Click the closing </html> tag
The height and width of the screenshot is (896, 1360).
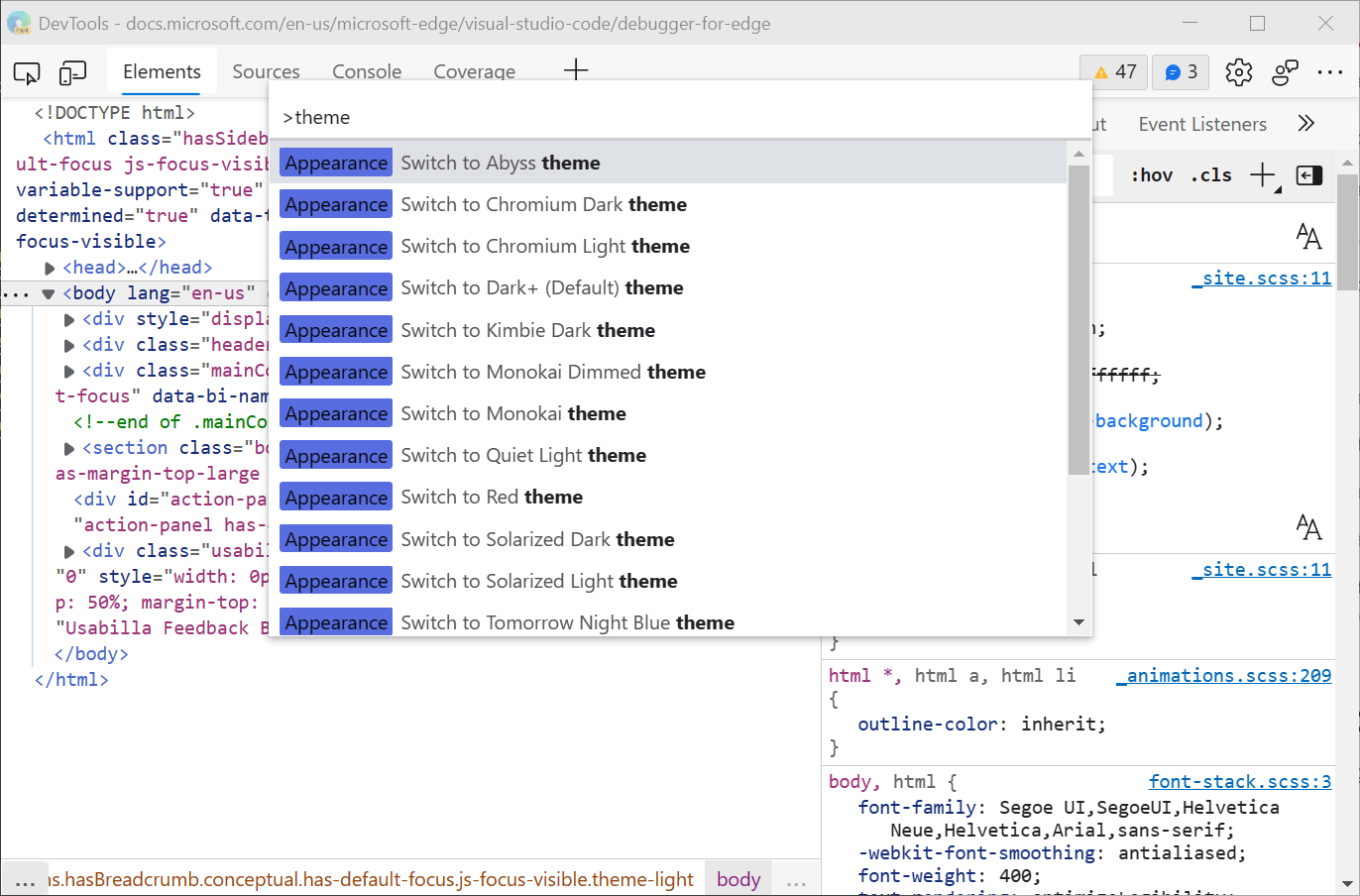pos(71,680)
